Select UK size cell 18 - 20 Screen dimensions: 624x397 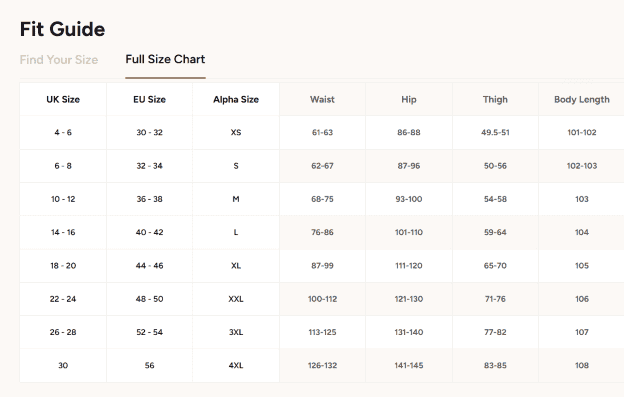[63, 266]
